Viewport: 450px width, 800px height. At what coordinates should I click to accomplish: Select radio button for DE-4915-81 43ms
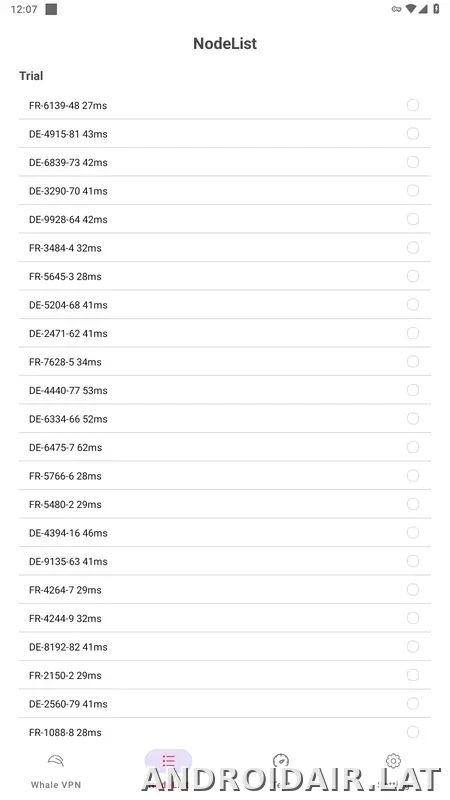413,134
